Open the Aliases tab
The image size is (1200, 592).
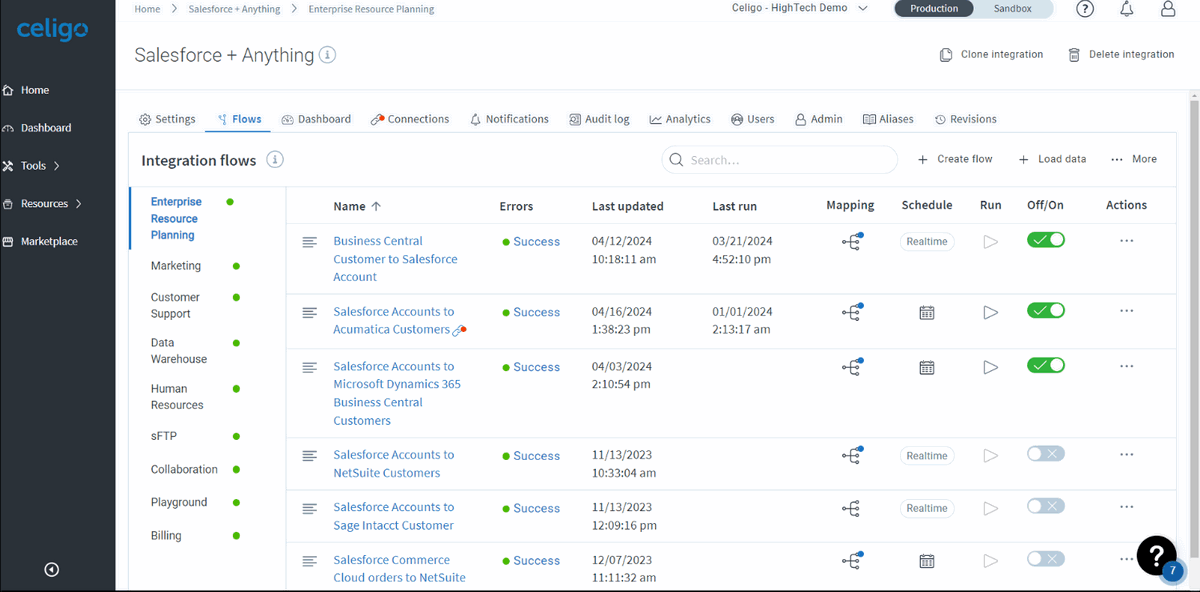click(888, 119)
